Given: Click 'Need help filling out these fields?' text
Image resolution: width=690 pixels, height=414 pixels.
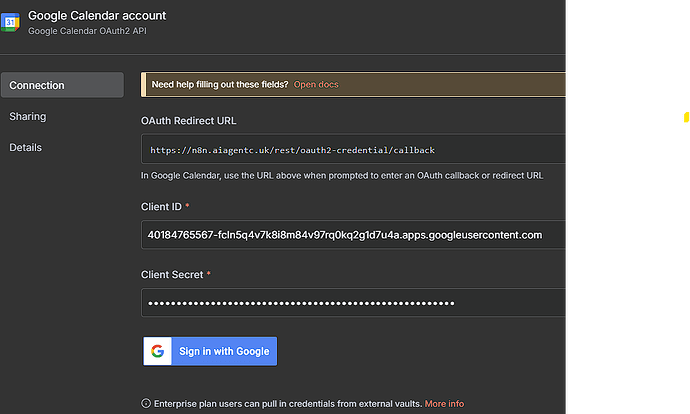Looking at the screenshot, I should tap(220, 84).
